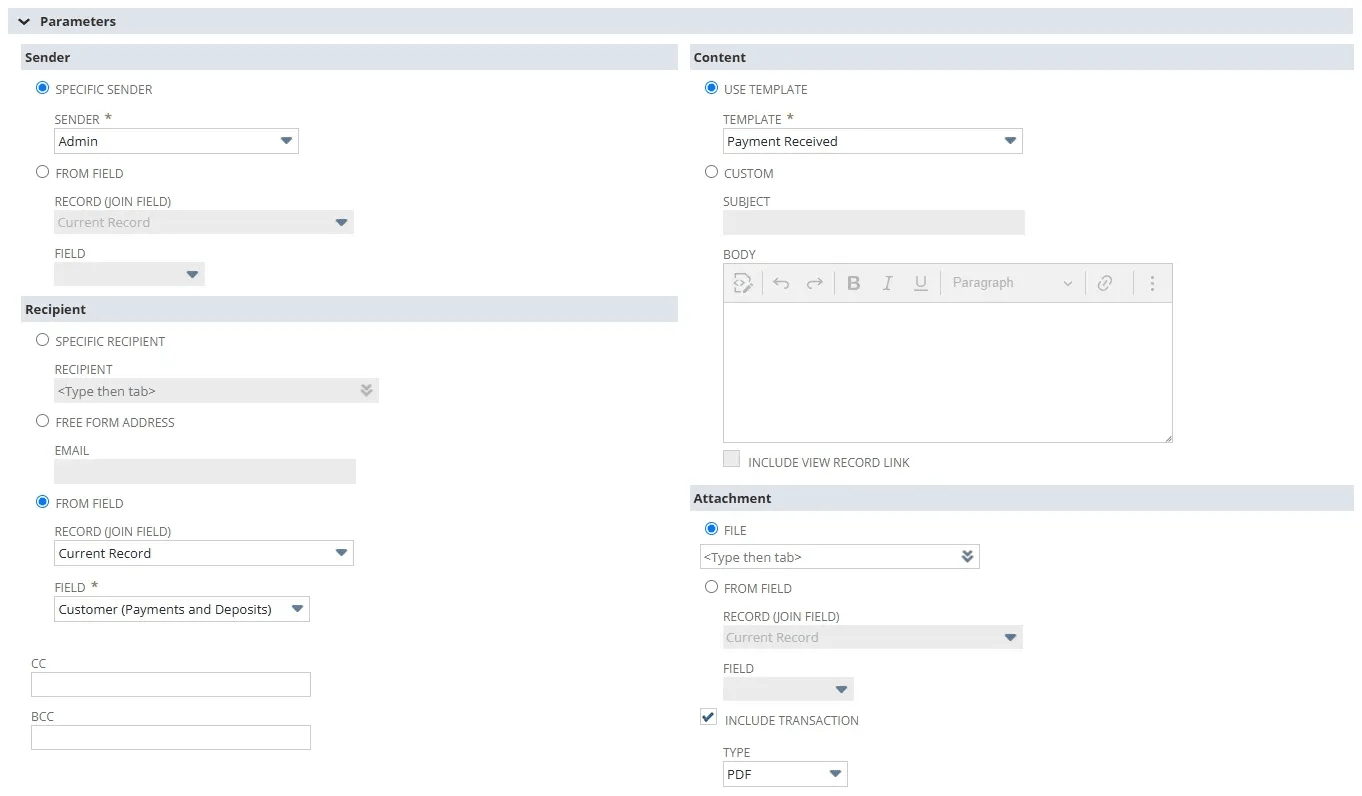This screenshot has height=796, width=1362.
Task: Click the body editor resize handle
Action: [x=1167, y=437]
